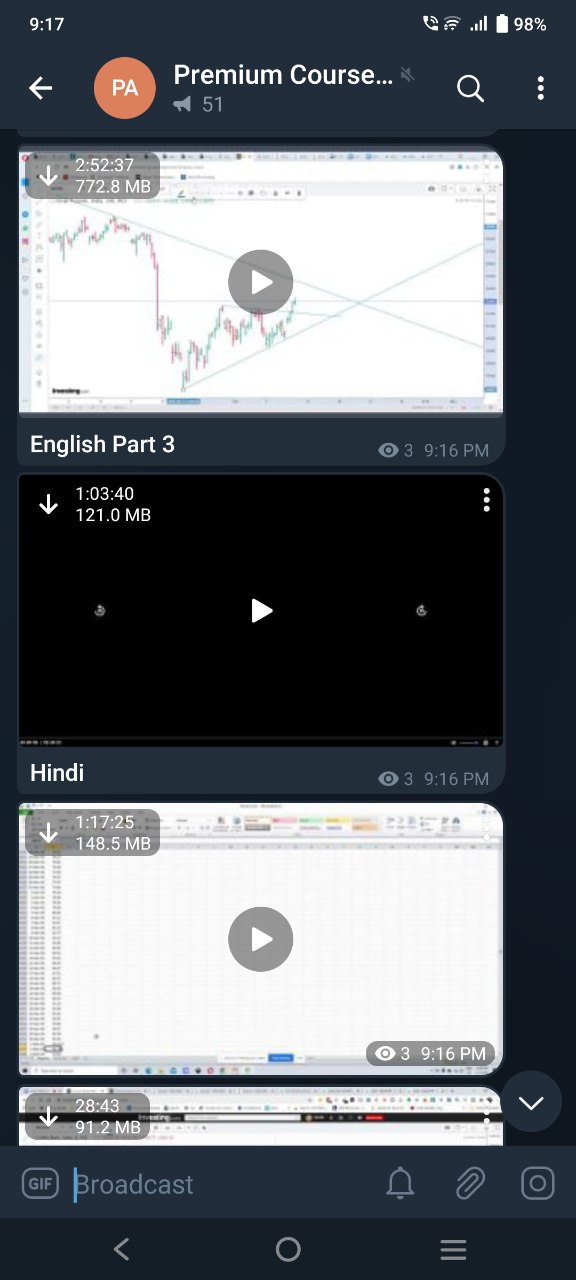Download the 772.8 MB video
This screenshot has height=1280, width=576.
[x=48, y=176]
